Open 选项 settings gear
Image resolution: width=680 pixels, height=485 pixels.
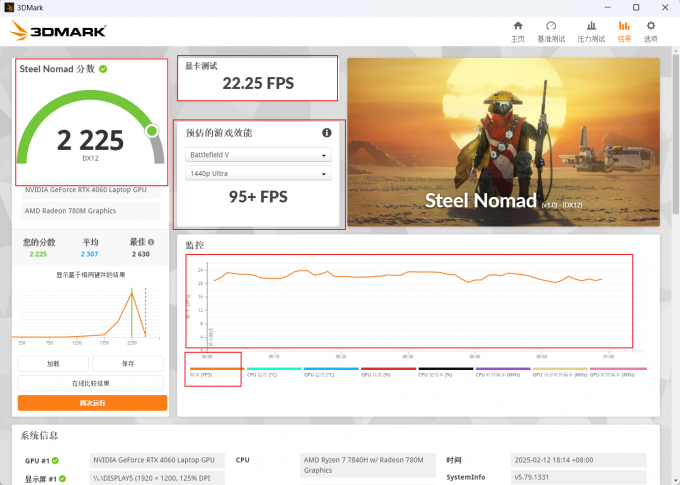tap(651, 32)
